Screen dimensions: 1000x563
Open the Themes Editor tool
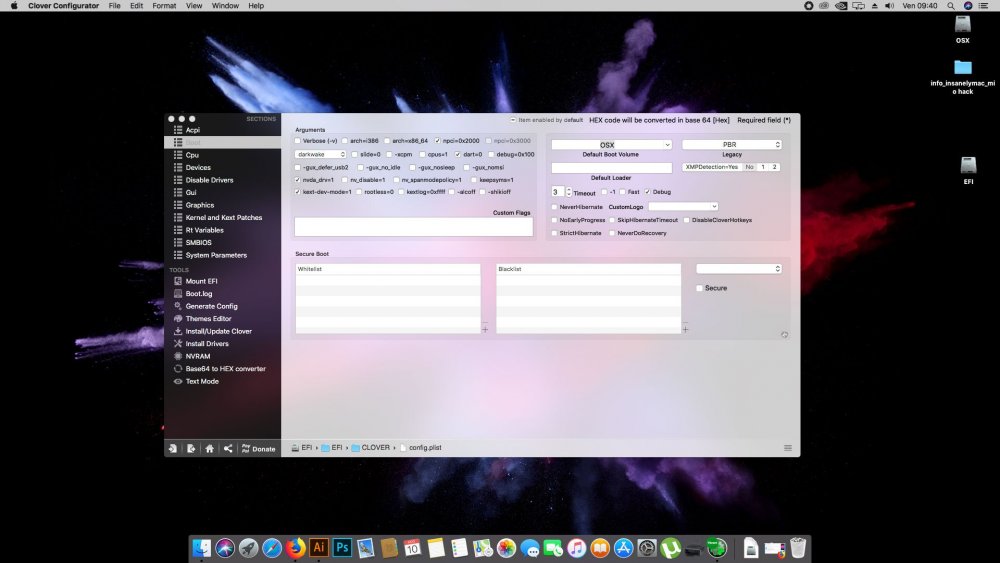[209, 319]
